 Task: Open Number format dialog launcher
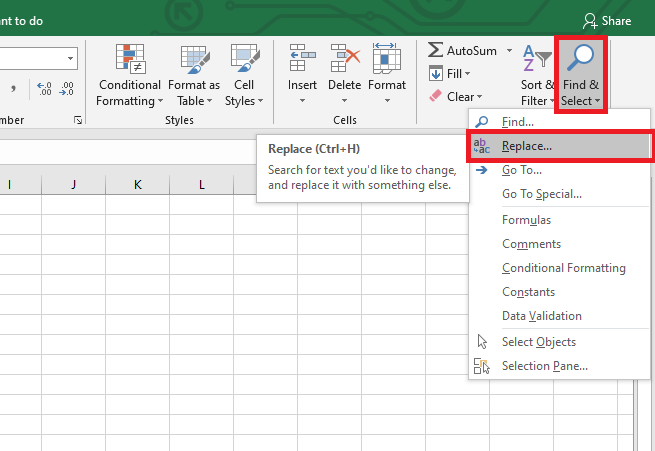coord(77,121)
